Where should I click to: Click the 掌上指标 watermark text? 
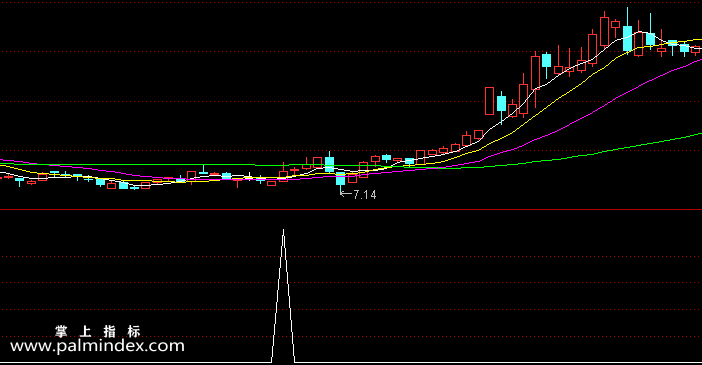tap(98, 331)
